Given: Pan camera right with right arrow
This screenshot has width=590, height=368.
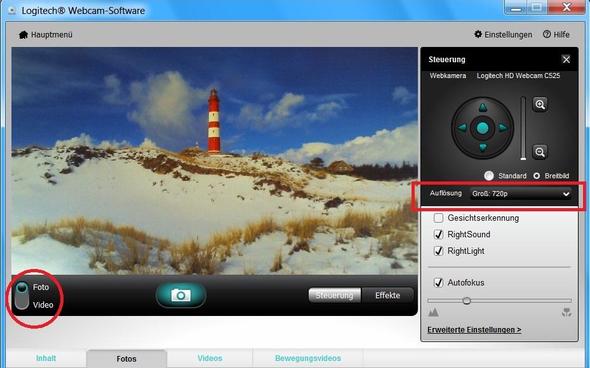Looking at the screenshot, I should [x=503, y=128].
